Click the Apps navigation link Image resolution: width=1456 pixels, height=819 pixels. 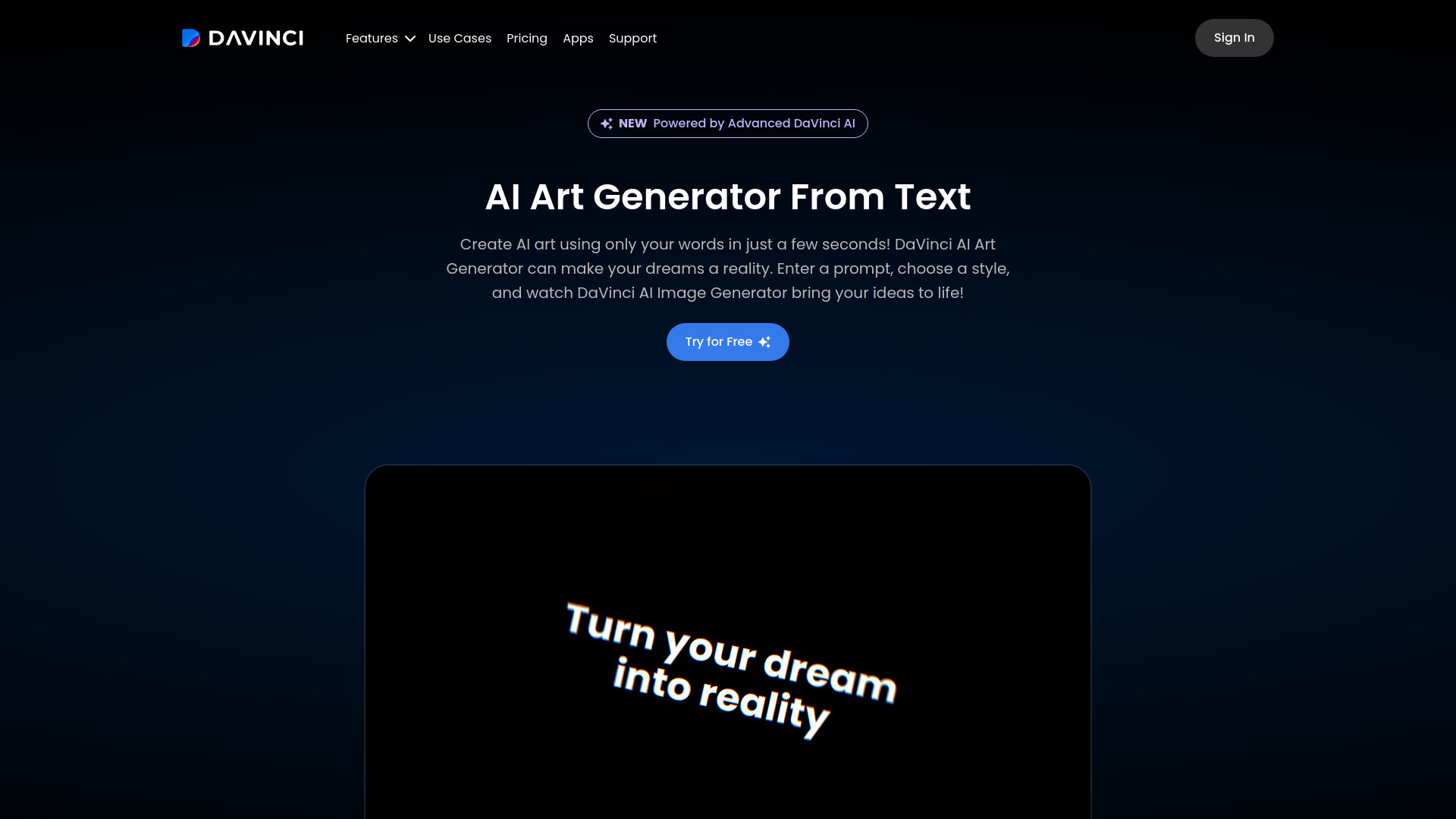578,38
